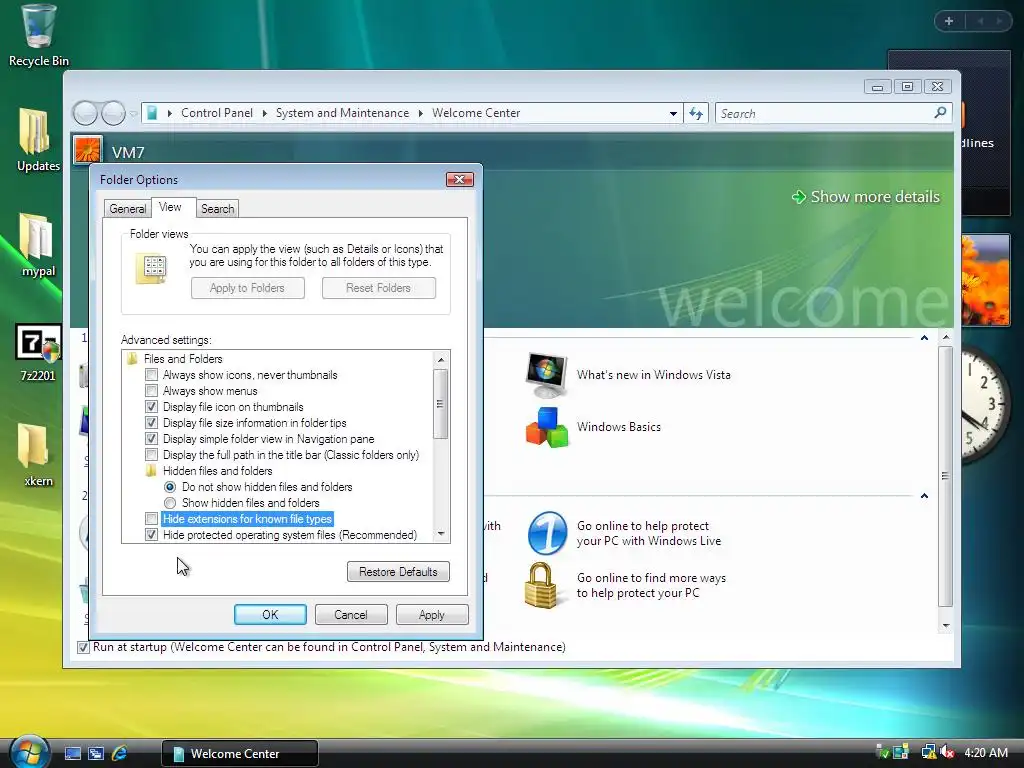
Task: Click the Advanced settings scrollbar thumb
Action: click(x=441, y=404)
